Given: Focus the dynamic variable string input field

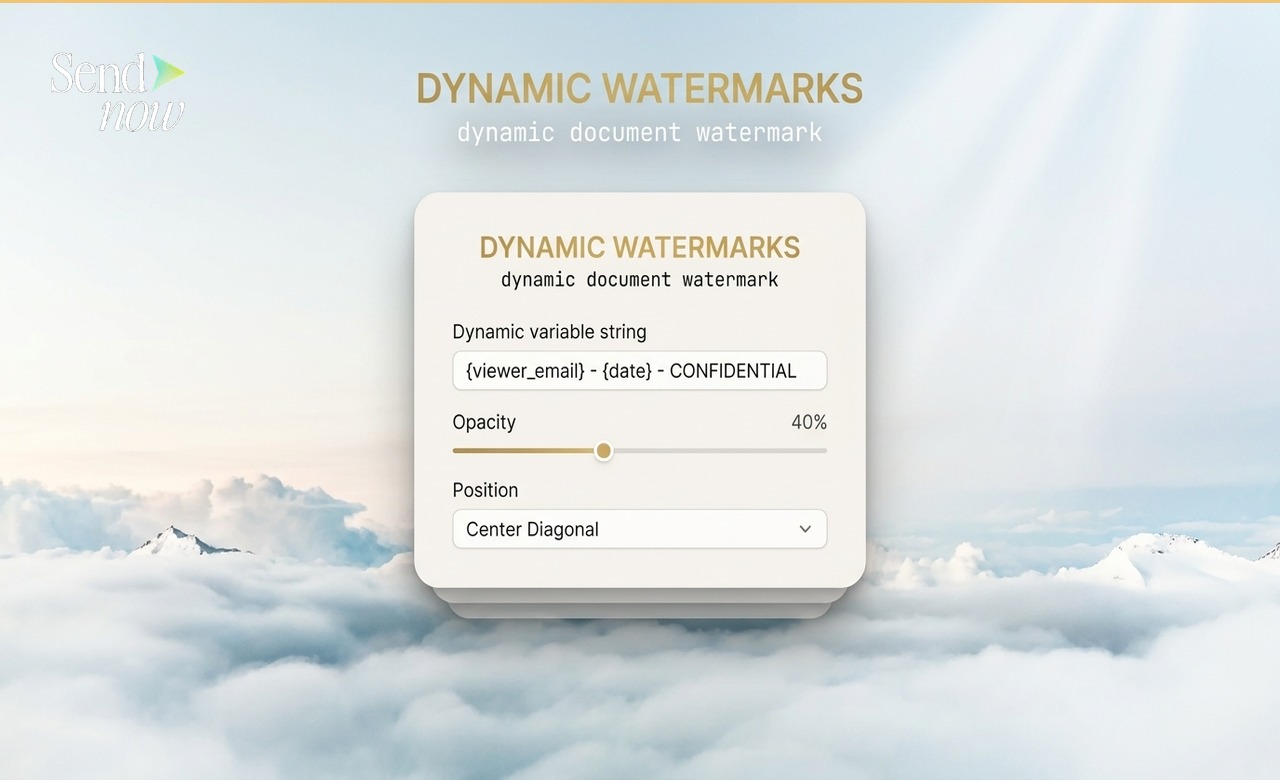Looking at the screenshot, I should pos(639,370).
